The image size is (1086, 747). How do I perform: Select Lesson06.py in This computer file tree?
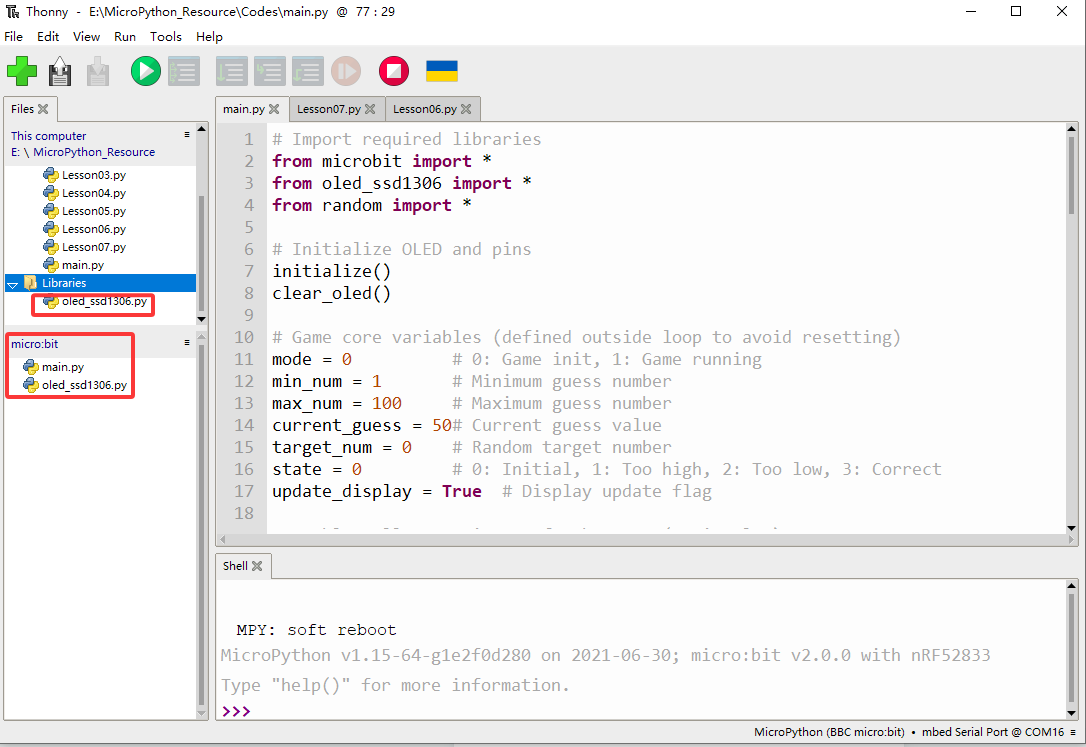[94, 229]
